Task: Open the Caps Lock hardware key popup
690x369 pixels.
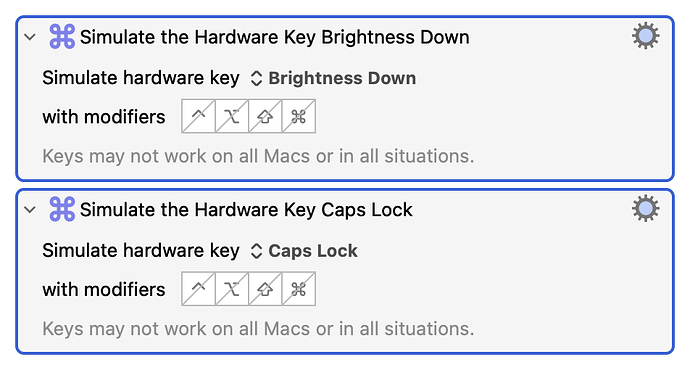Action: pyautogui.click(x=304, y=251)
